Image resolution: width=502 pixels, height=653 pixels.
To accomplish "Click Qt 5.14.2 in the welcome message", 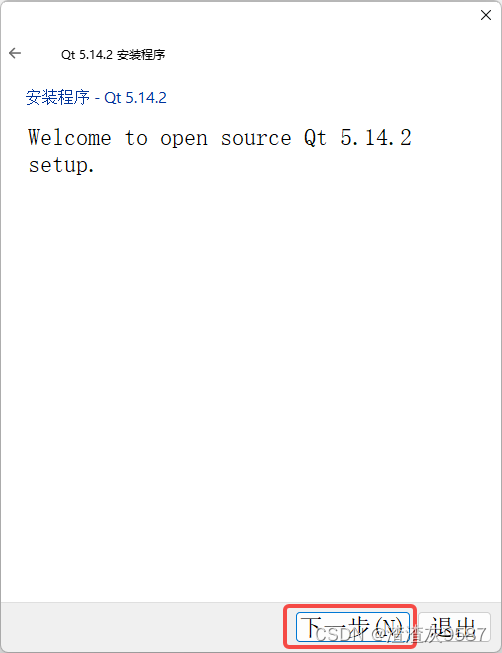I will [357, 138].
